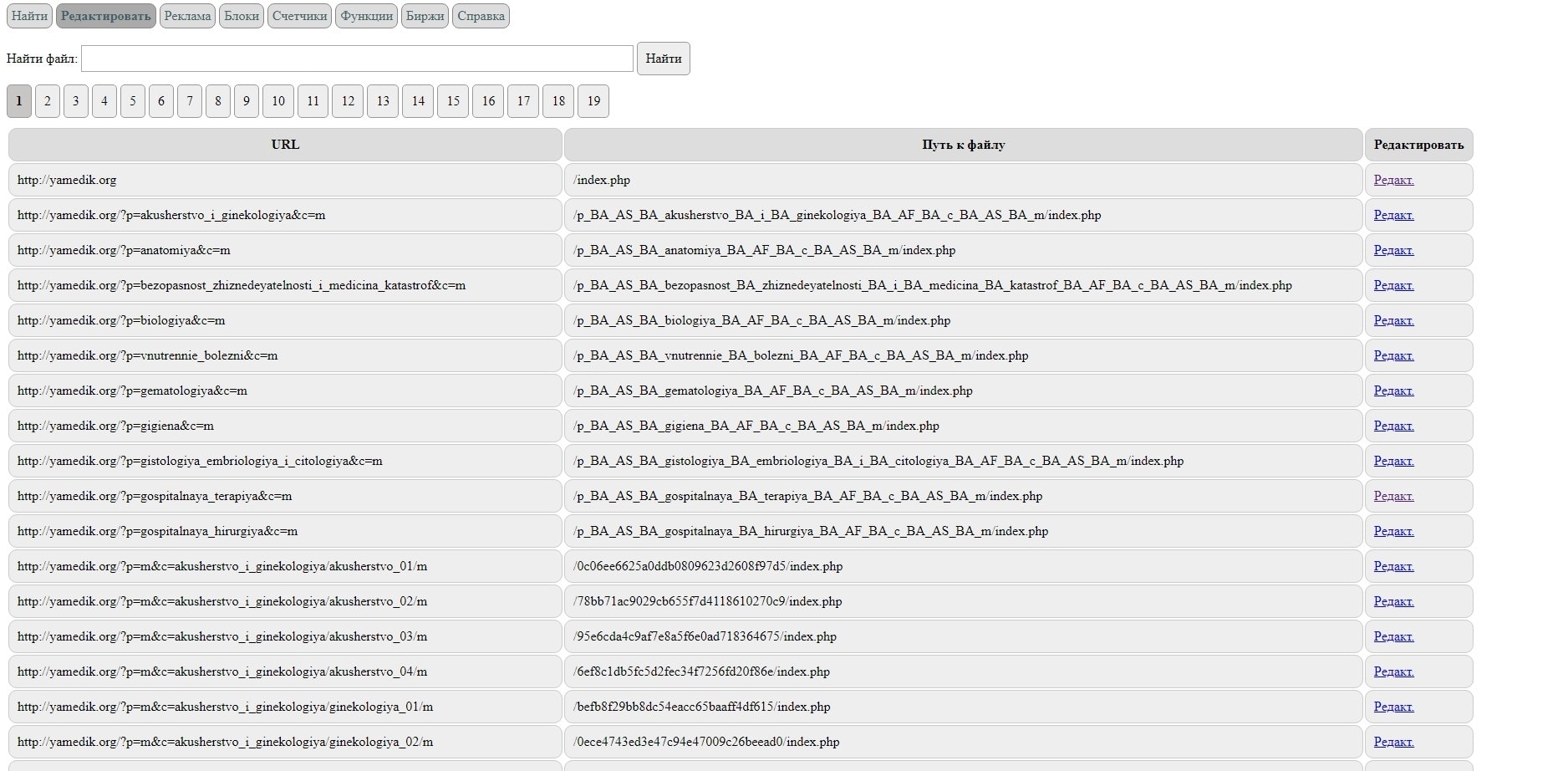Select path cell 78bb71ac9029cb655f7d4118610270c9/index.php

[964, 601]
